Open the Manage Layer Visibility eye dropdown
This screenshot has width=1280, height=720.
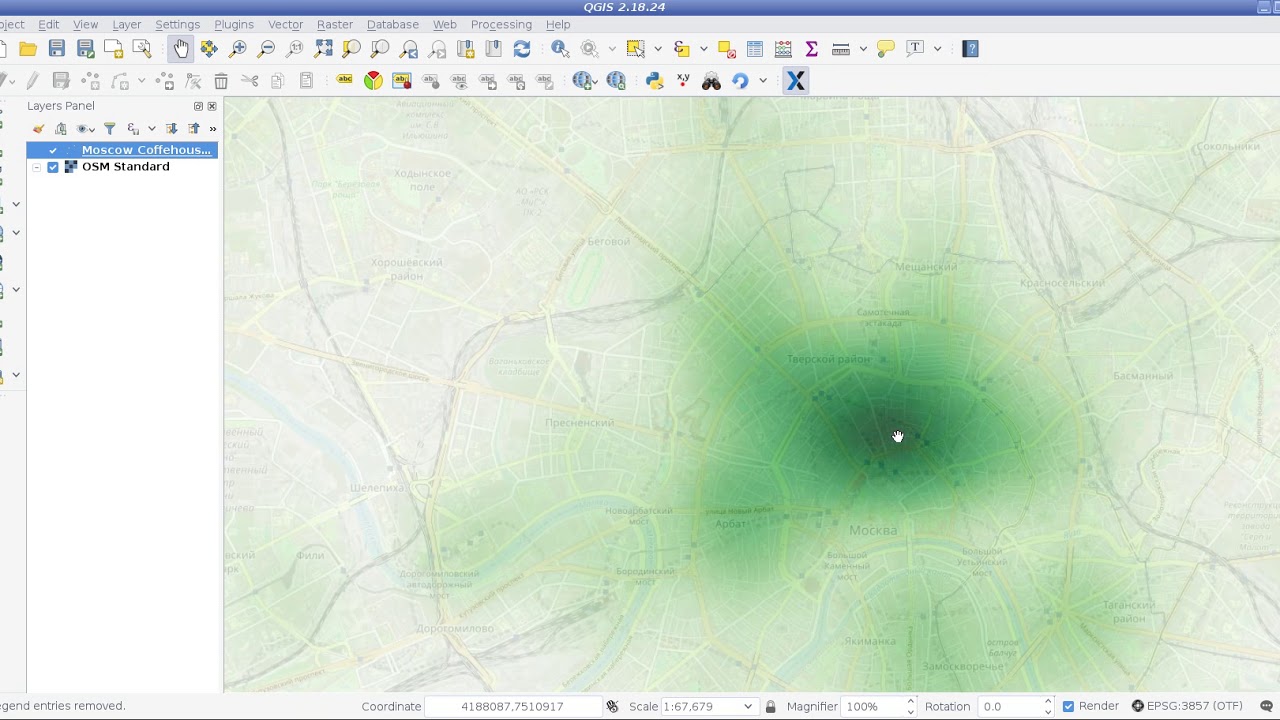point(86,128)
